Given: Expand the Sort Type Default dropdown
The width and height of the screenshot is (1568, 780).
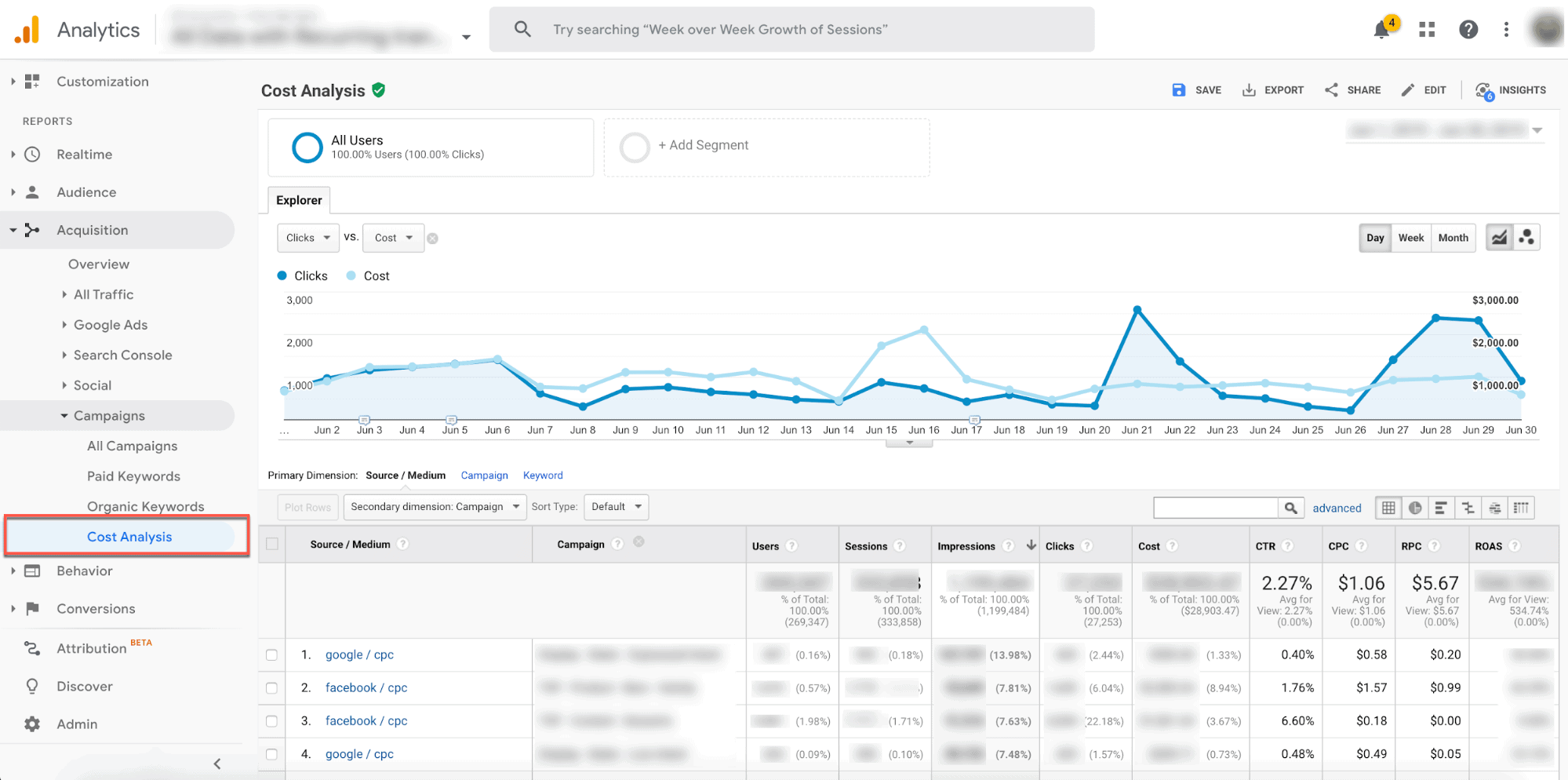Looking at the screenshot, I should pyautogui.click(x=616, y=507).
